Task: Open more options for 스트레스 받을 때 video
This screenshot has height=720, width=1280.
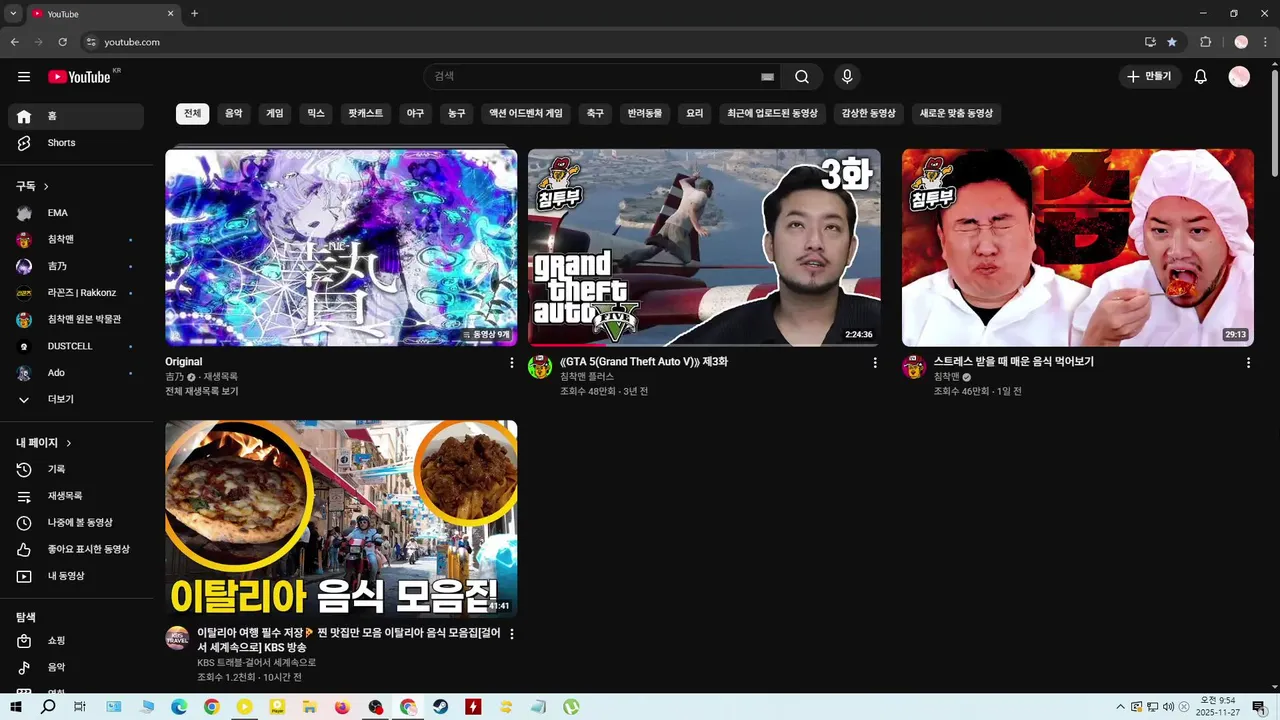Action: (1248, 363)
